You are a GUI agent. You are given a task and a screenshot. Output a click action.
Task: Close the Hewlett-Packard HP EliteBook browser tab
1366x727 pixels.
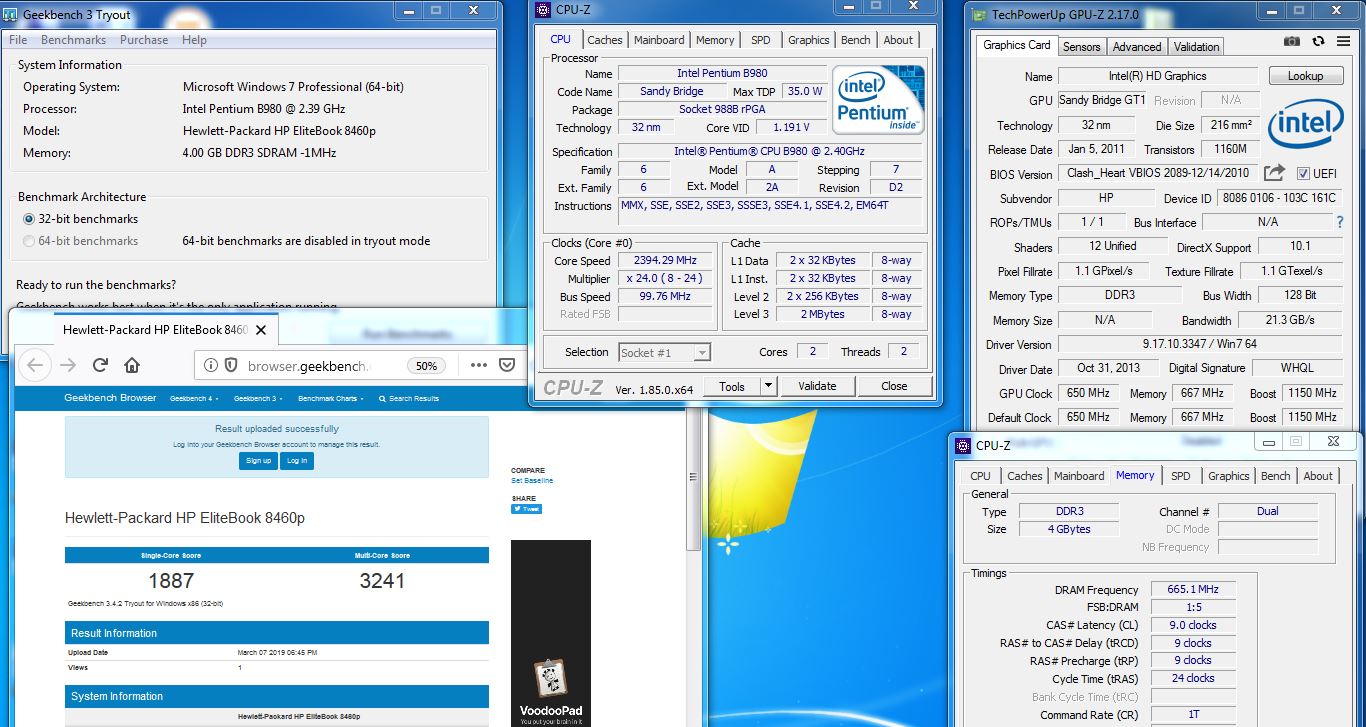tap(261, 329)
